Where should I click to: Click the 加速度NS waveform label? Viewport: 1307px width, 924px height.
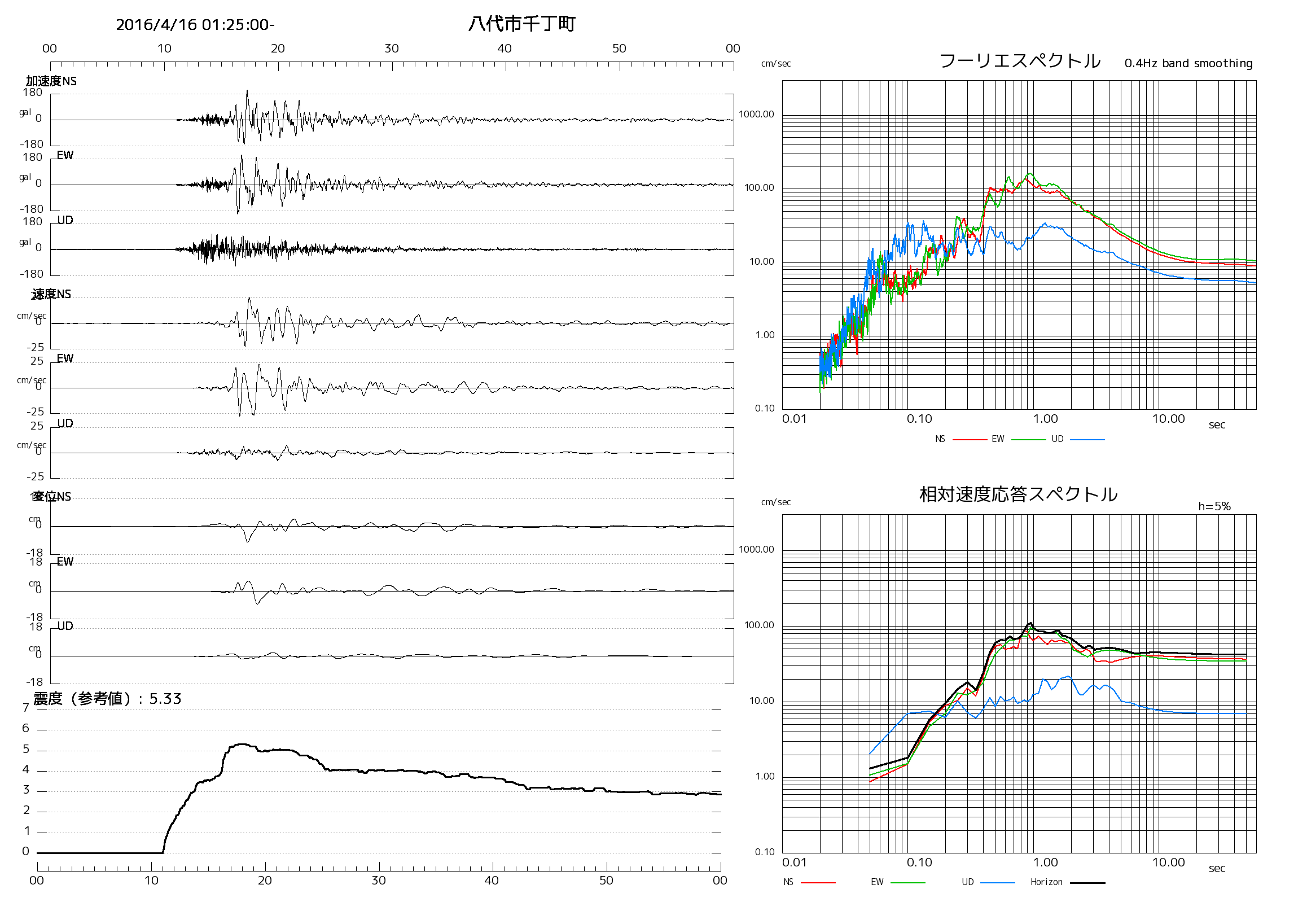coord(51,81)
